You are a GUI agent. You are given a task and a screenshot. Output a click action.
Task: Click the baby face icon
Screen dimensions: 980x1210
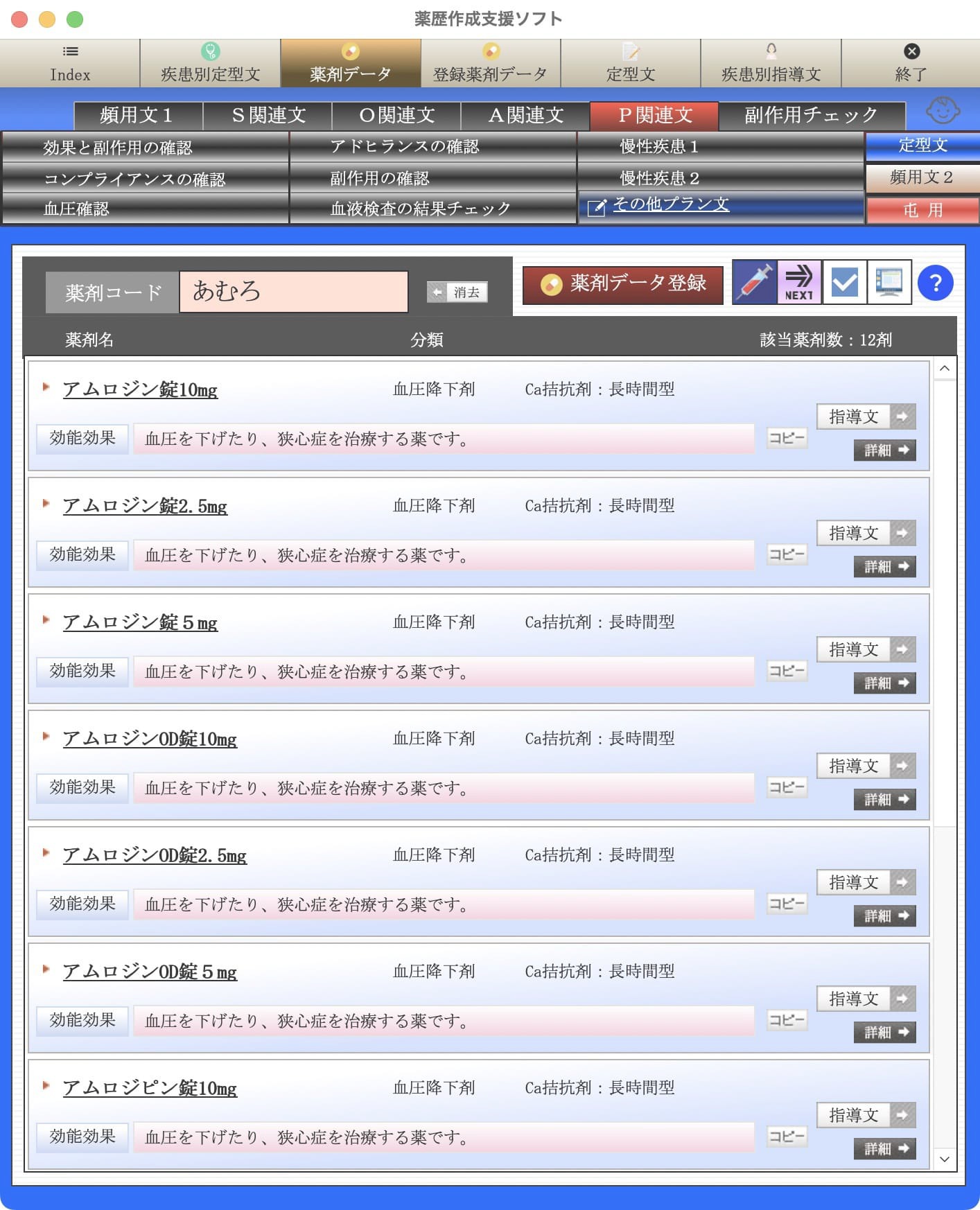click(x=943, y=111)
